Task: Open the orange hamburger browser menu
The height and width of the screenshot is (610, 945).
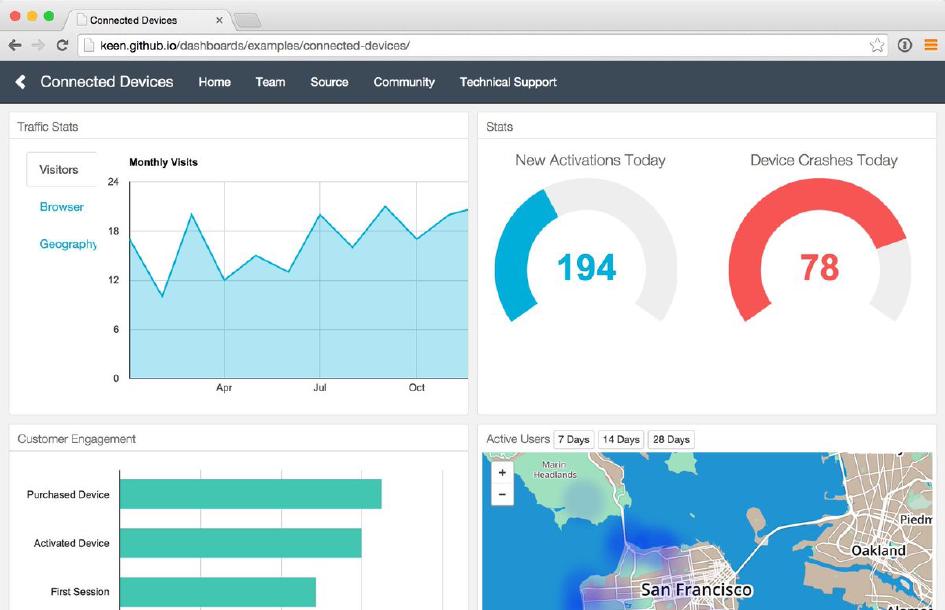Action: (931, 45)
